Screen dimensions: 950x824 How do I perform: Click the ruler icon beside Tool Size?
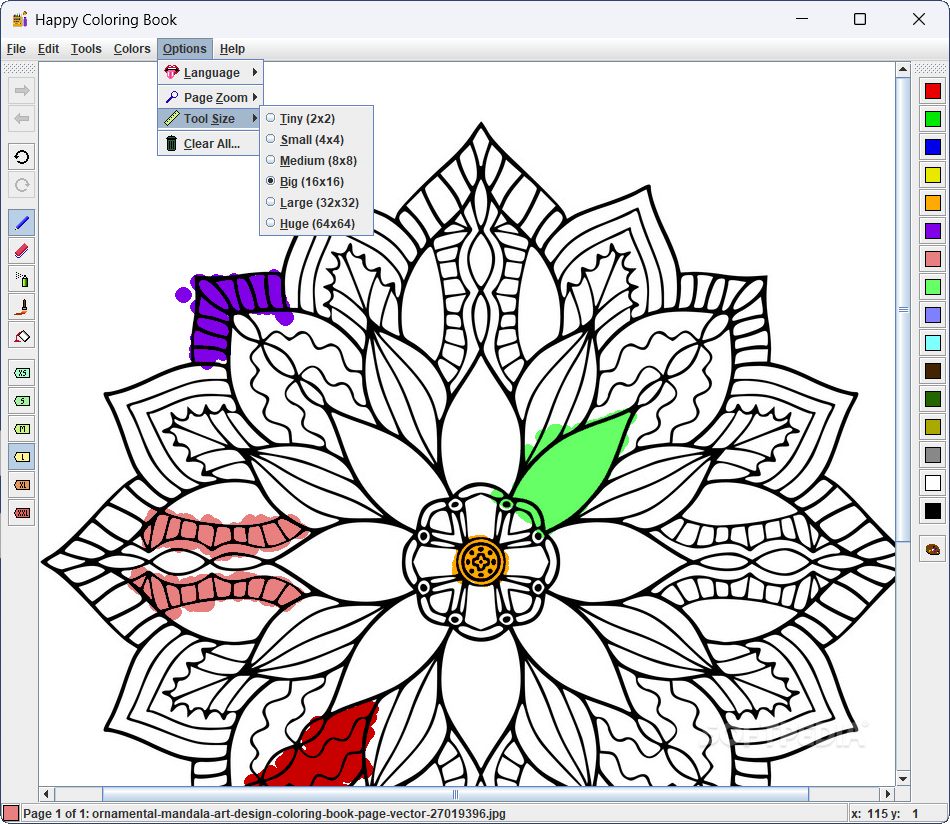coord(171,118)
